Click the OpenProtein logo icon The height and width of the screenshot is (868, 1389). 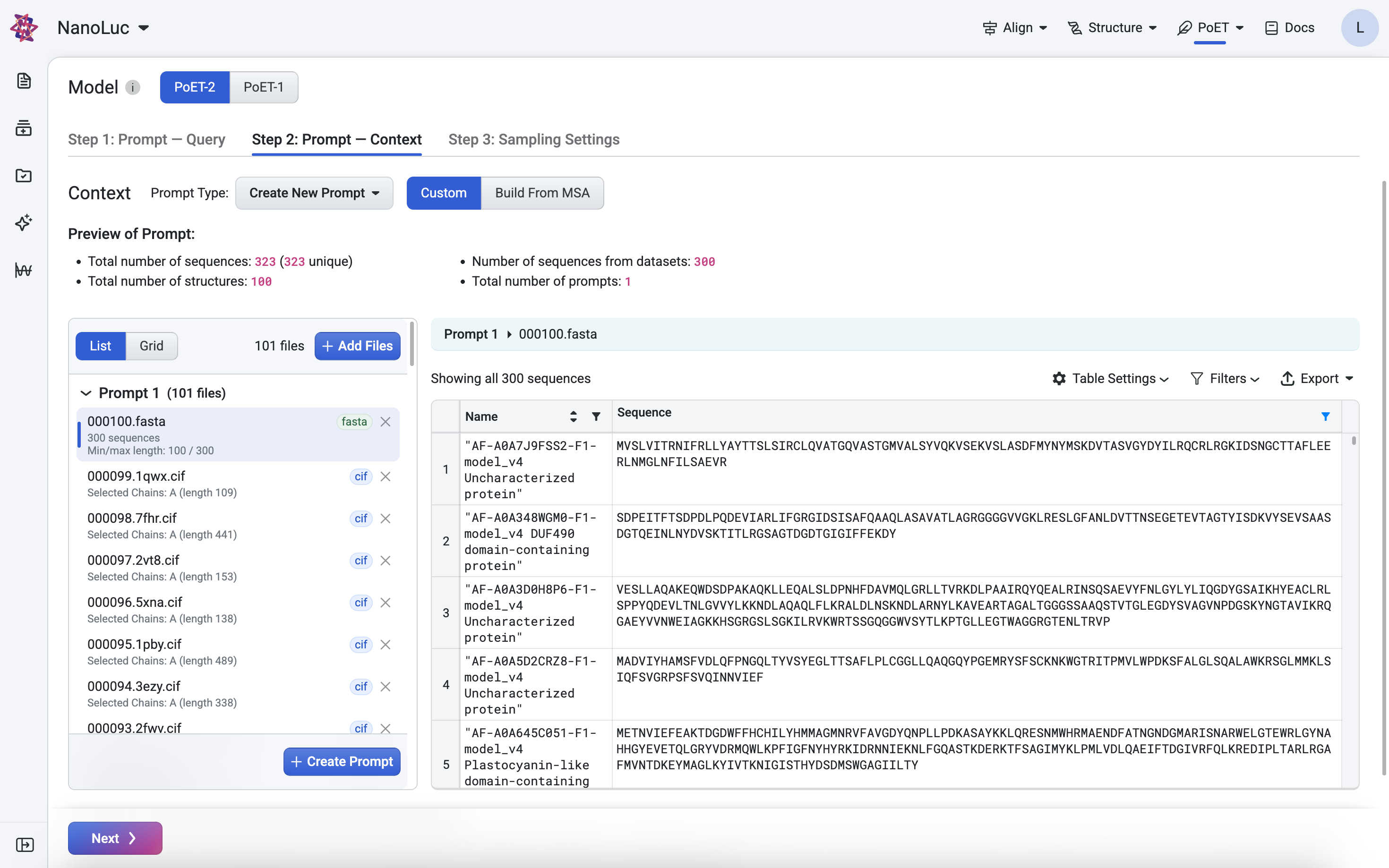pyautogui.click(x=24, y=27)
